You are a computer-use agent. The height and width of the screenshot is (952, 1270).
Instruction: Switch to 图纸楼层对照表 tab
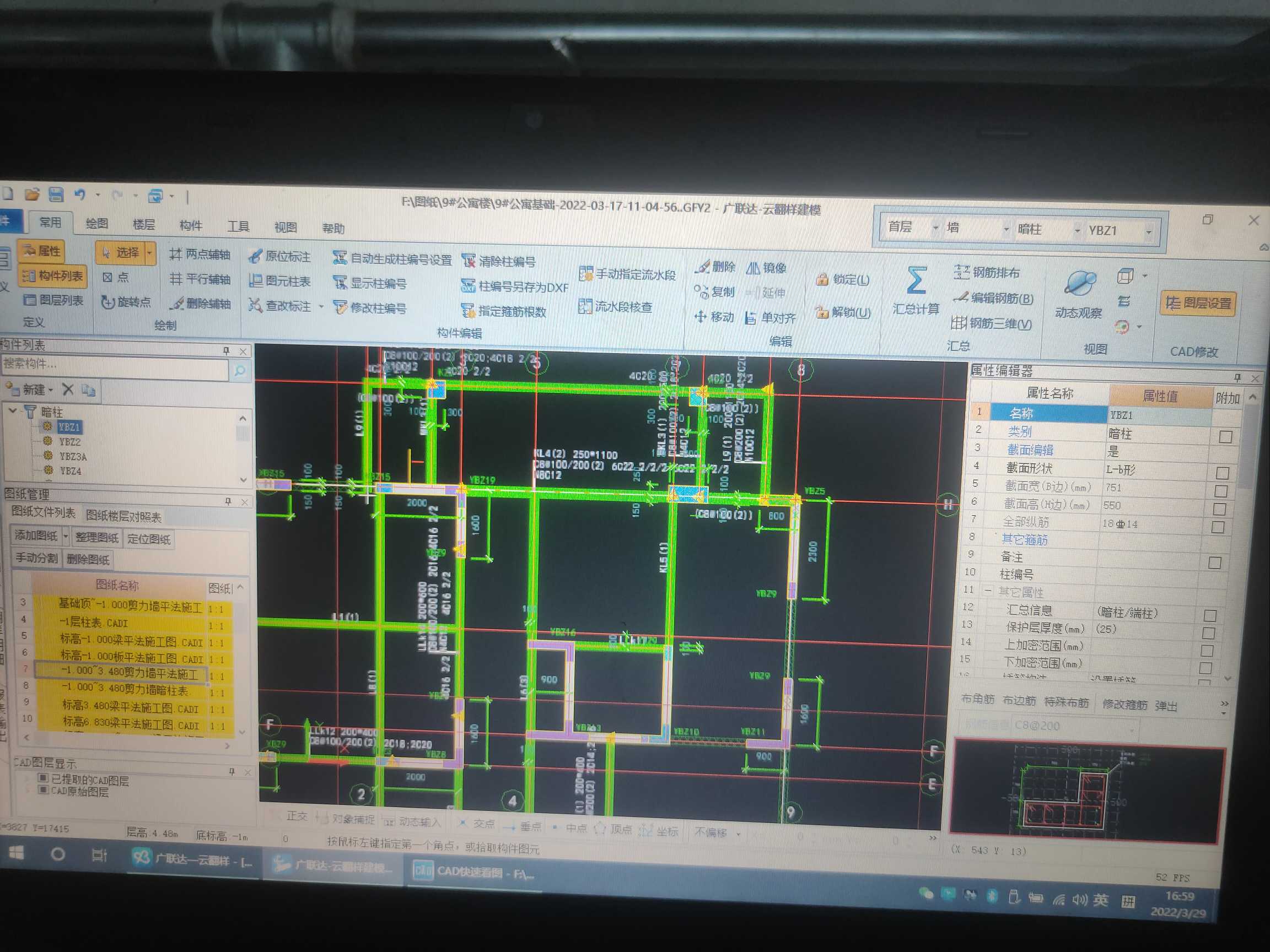(124, 516)
